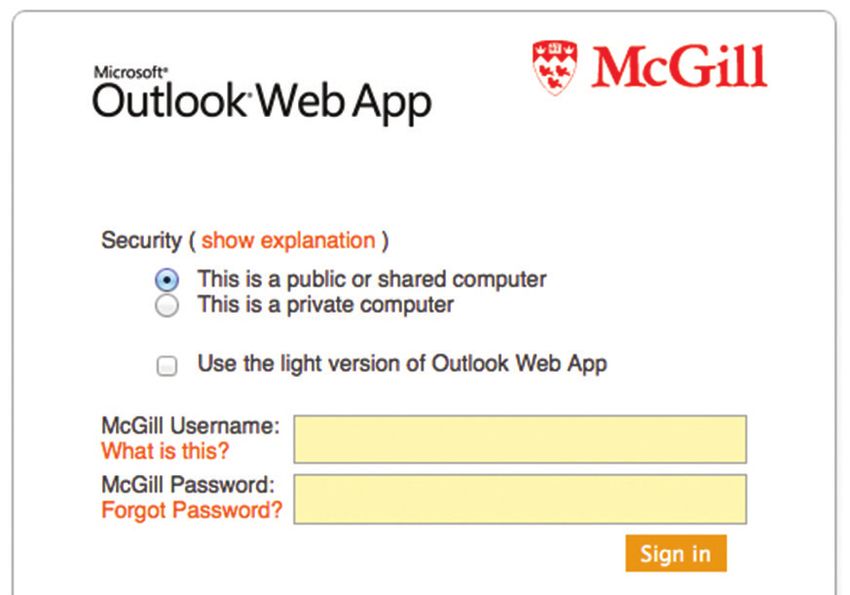The width and height of the screenshot is (850, 595).
Task: Focus the McGill Password input field
Action: (520, 499)
